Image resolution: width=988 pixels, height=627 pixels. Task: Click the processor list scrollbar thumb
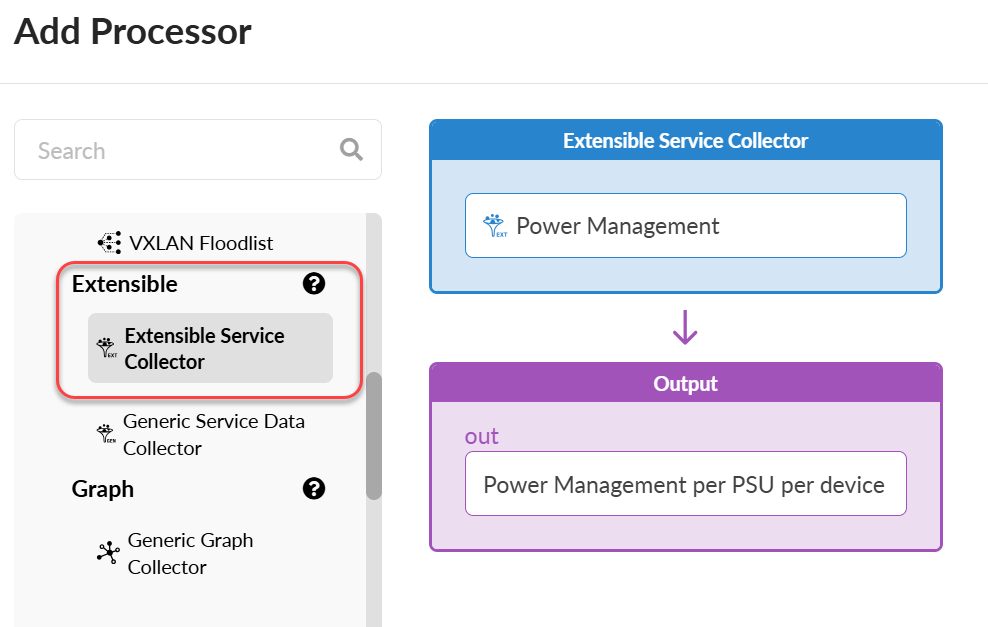pyautogui.click(x=374, y=435)
